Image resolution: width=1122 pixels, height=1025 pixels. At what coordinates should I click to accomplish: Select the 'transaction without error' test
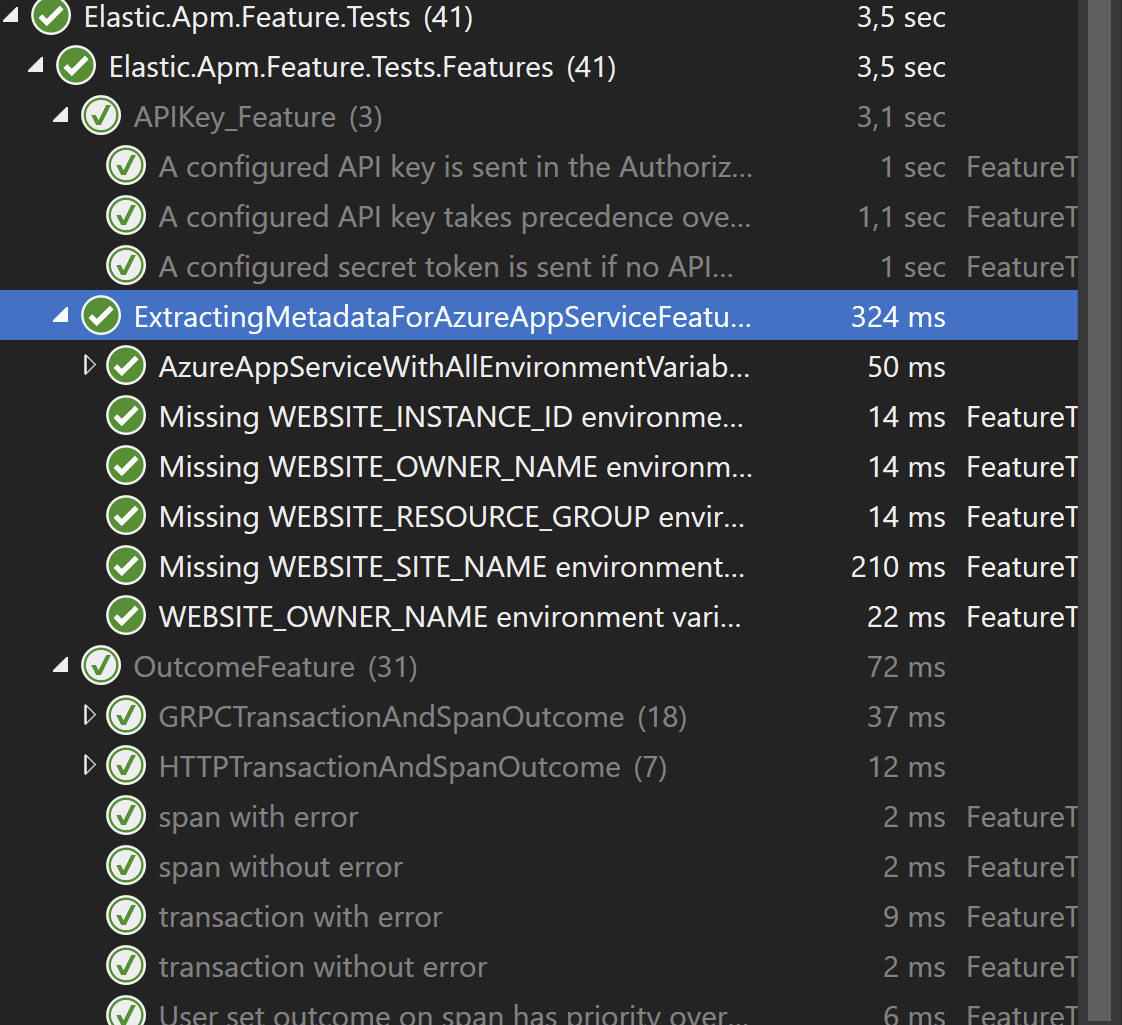pyautogui.click(x=539, y=966)
